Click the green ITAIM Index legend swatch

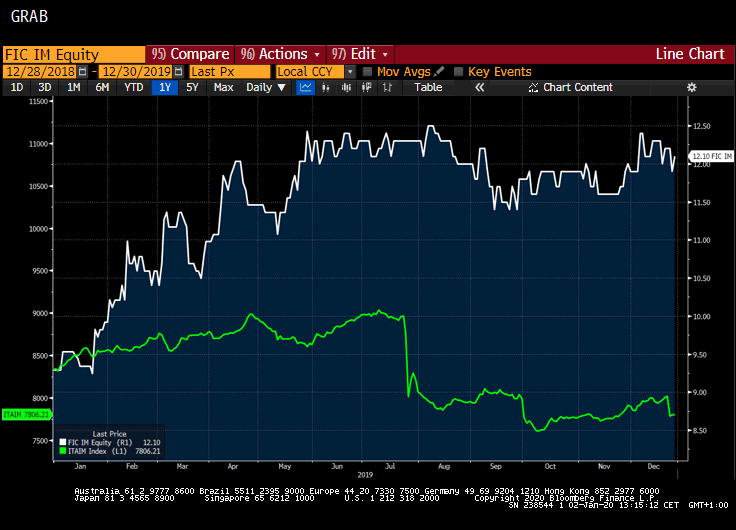[63, 451]
